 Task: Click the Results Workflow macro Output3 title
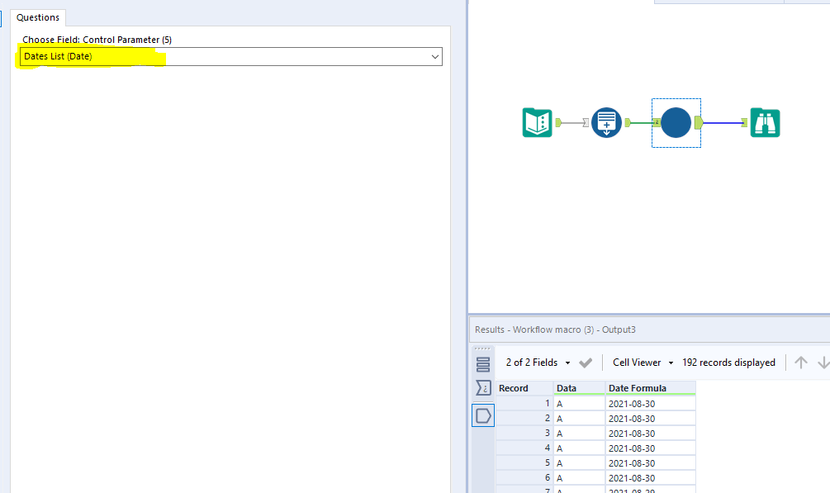click(555, 329)
